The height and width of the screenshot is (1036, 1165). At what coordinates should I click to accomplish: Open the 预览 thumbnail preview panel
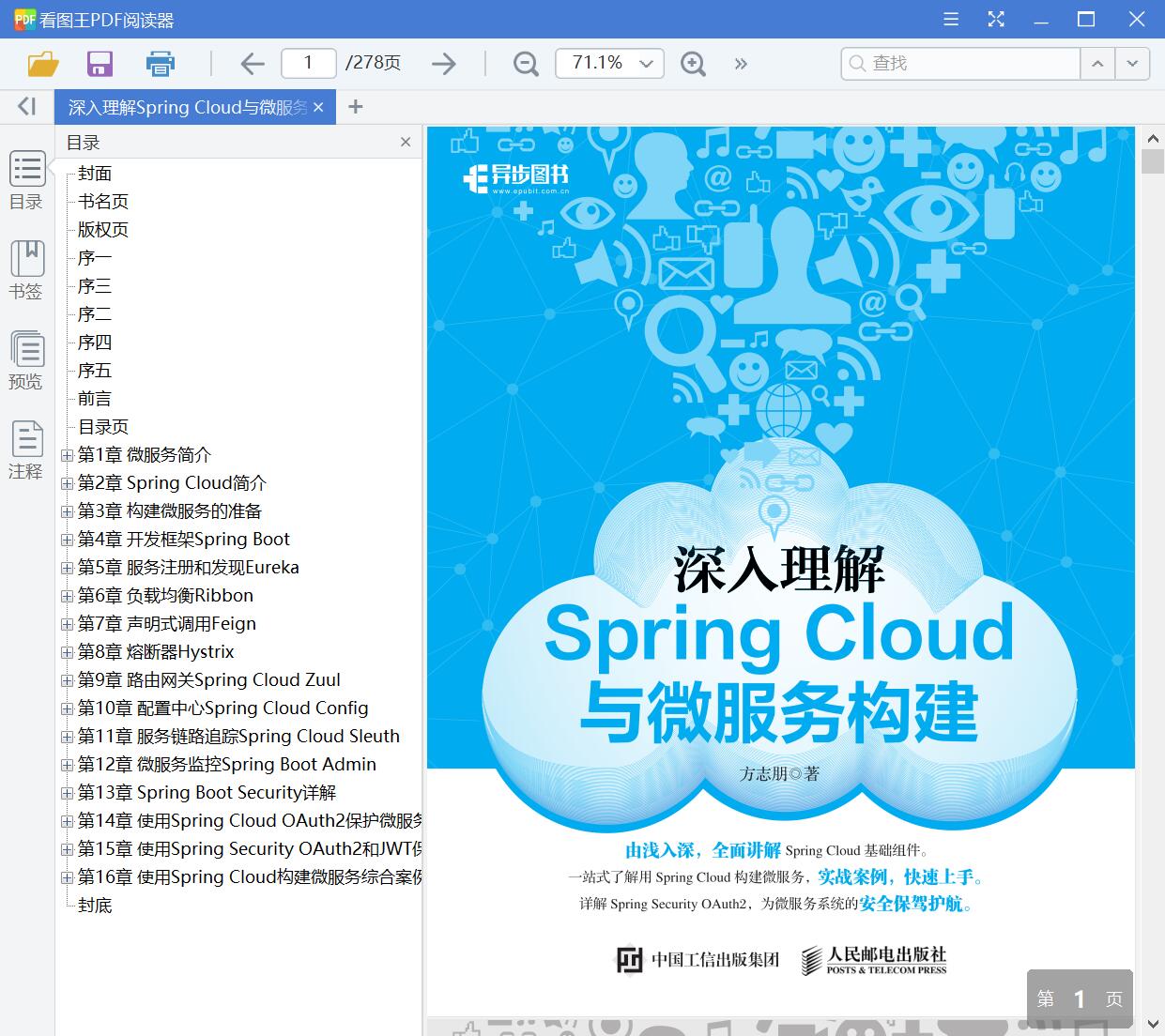pos(26,360)
